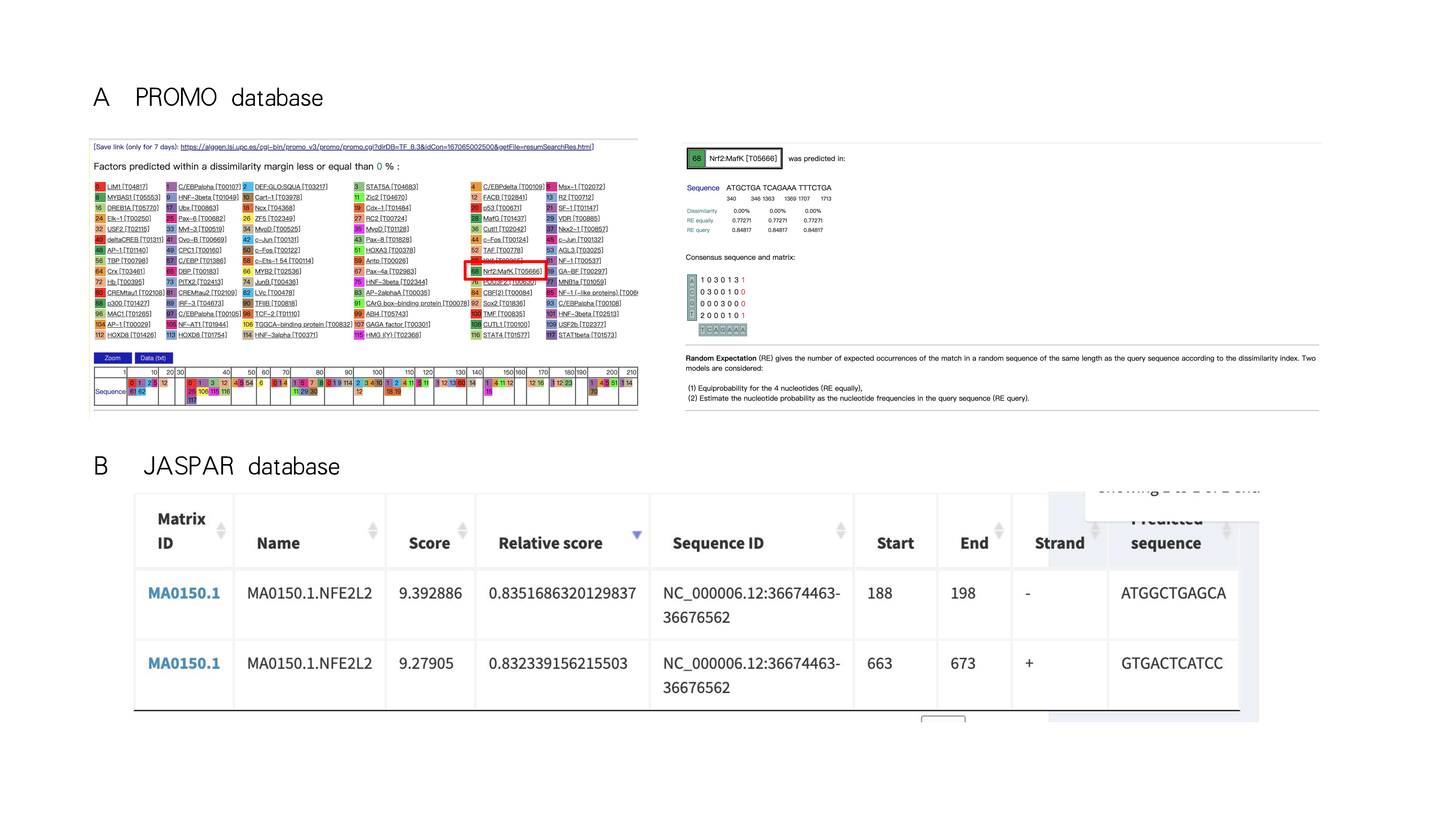Select predicted sequence ATGGCTGAGCA
The image size is (1456, 819).
click(1173, 593)
